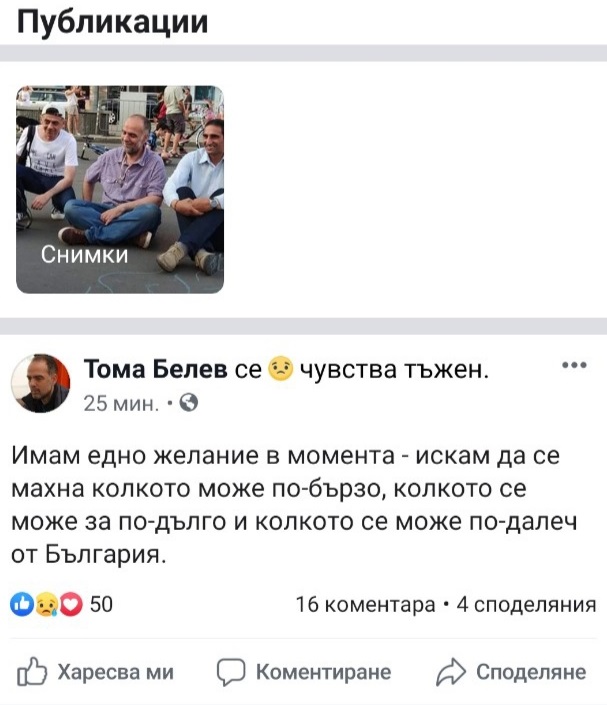Screen dimensions: 607x705
Task: Open the Тома Белев profile name link
Action: (x=156, y=369)
